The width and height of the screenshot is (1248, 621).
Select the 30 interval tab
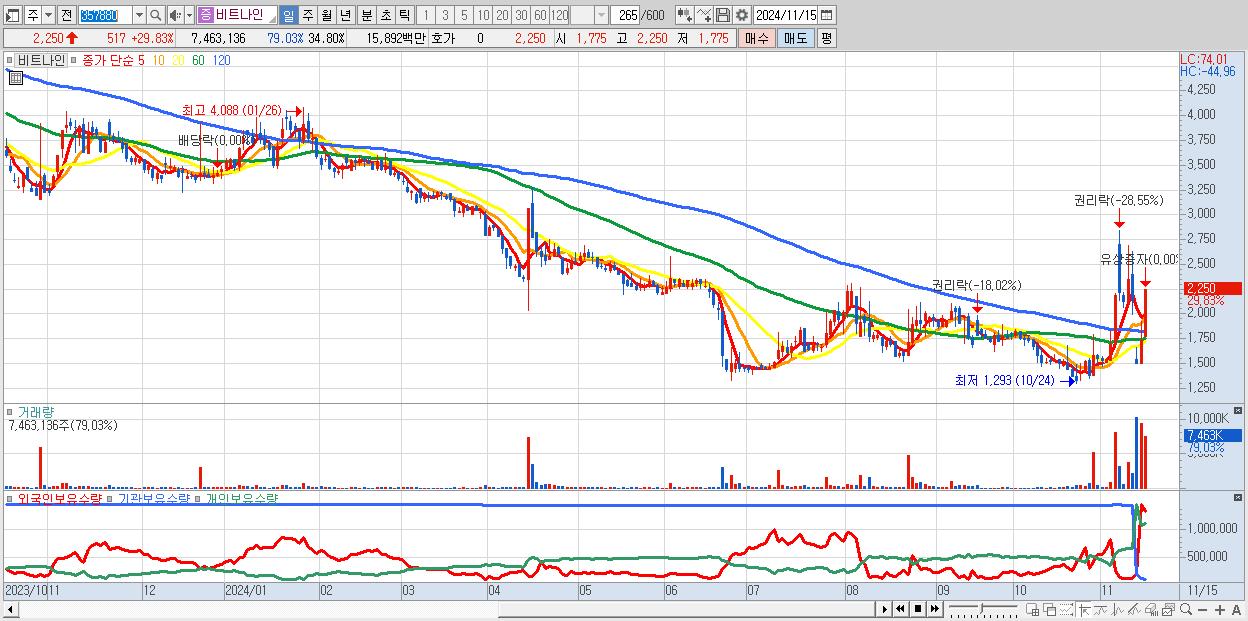pos(521,15)
